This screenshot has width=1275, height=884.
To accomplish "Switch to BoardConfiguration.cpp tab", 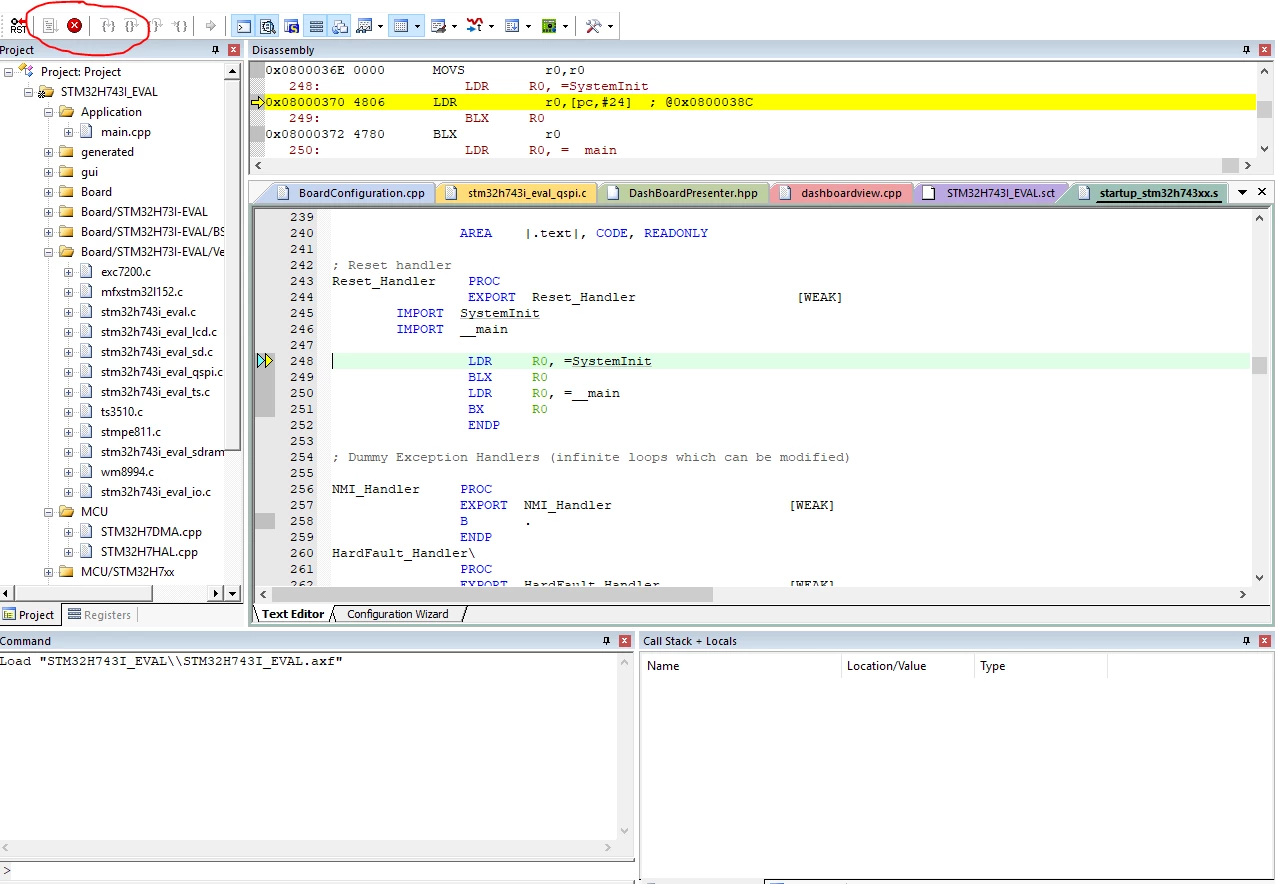I will (x=352, y=193).
